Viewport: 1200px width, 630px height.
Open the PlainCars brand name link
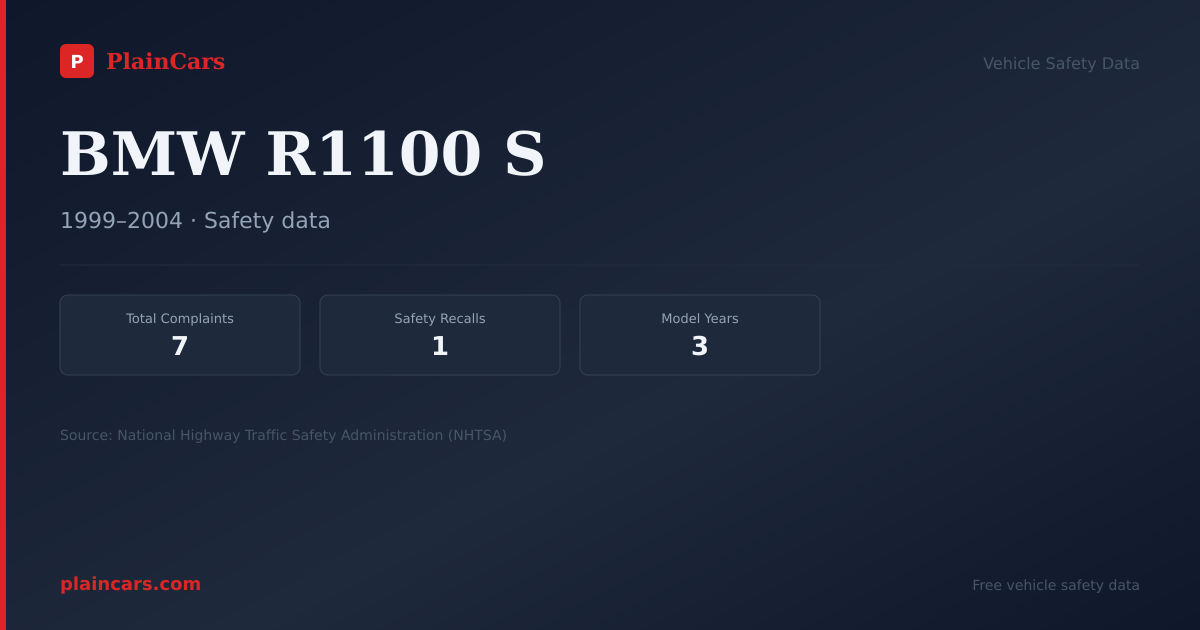pos(165,62)
